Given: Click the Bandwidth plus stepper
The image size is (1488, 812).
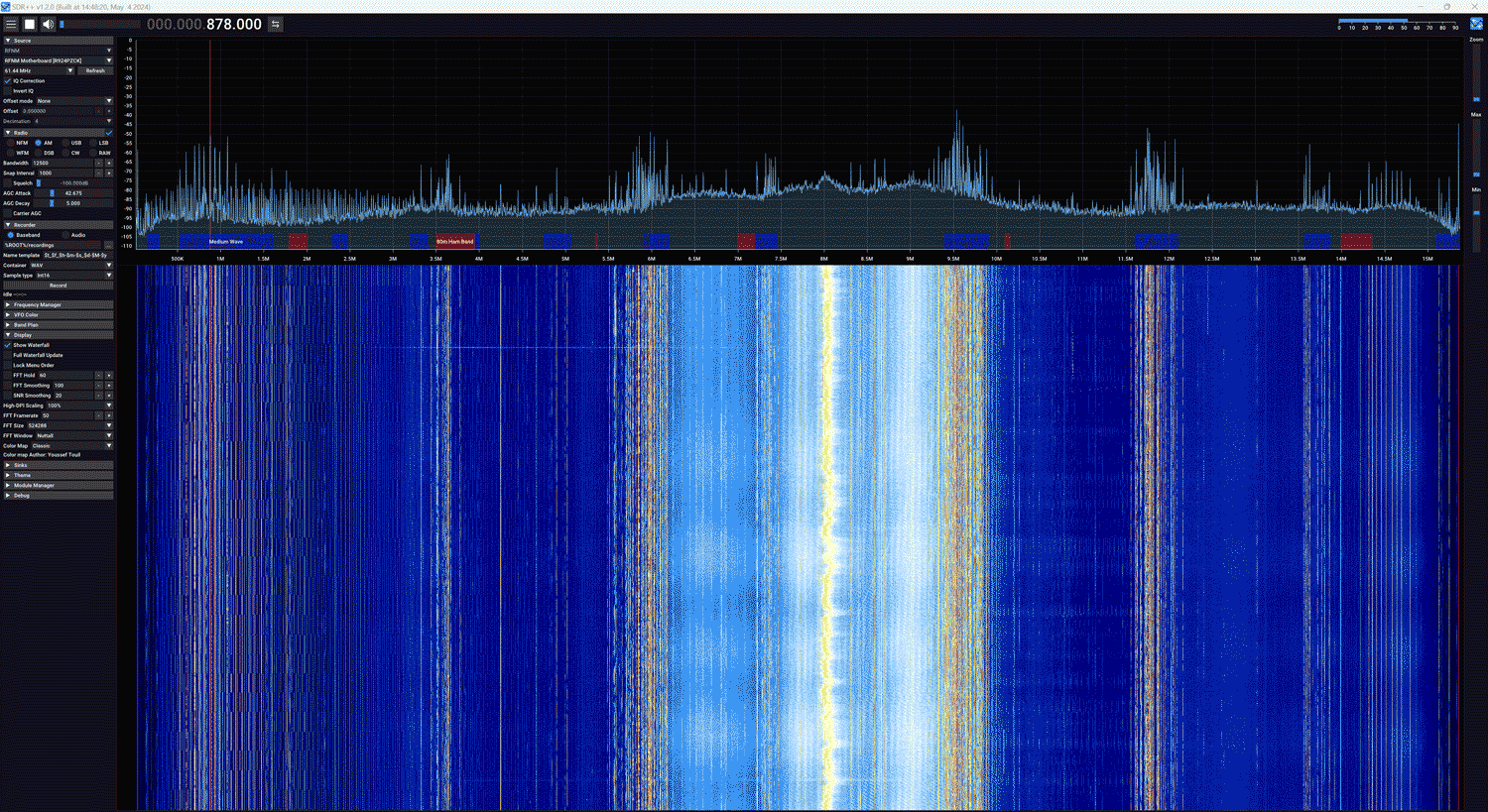Looking at the screenshot, I should point(108,163).
